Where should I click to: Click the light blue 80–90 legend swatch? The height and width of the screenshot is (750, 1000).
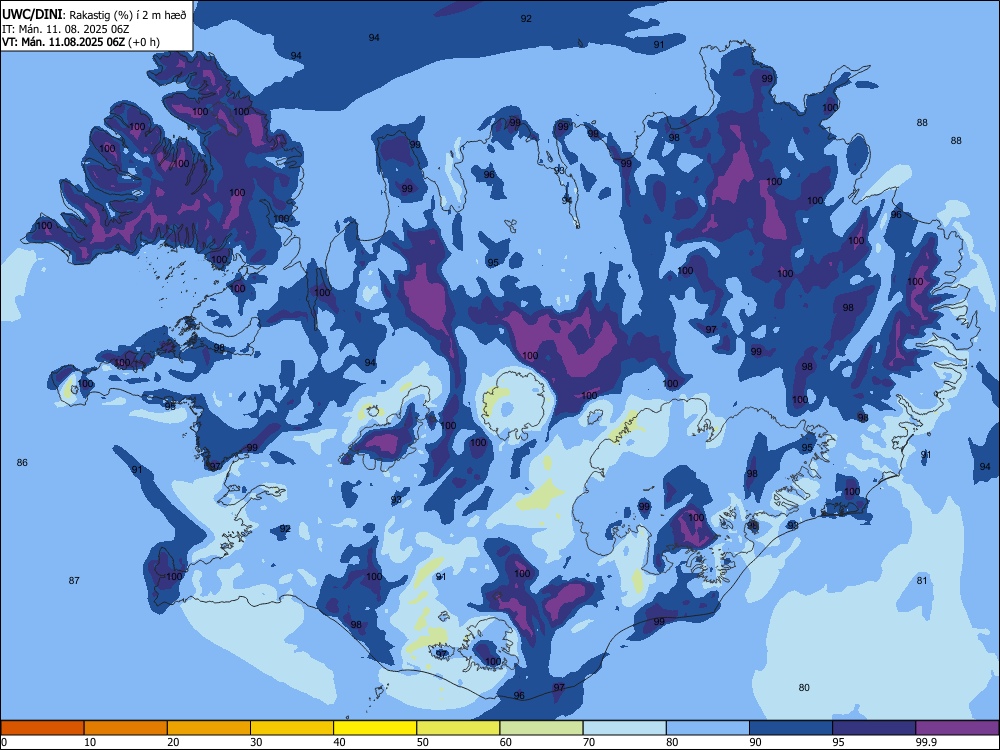tap(708, 728)
